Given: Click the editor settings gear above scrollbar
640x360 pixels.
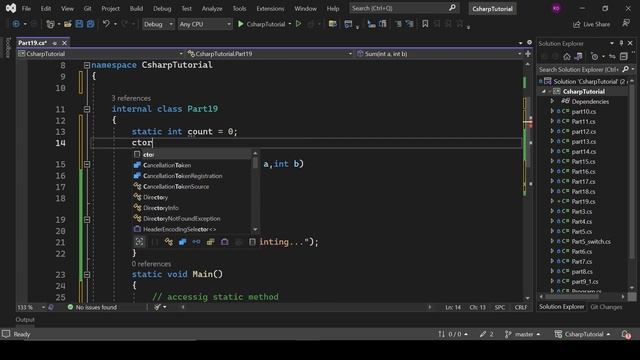Looking at the screenshot, I should click(529, 42).
